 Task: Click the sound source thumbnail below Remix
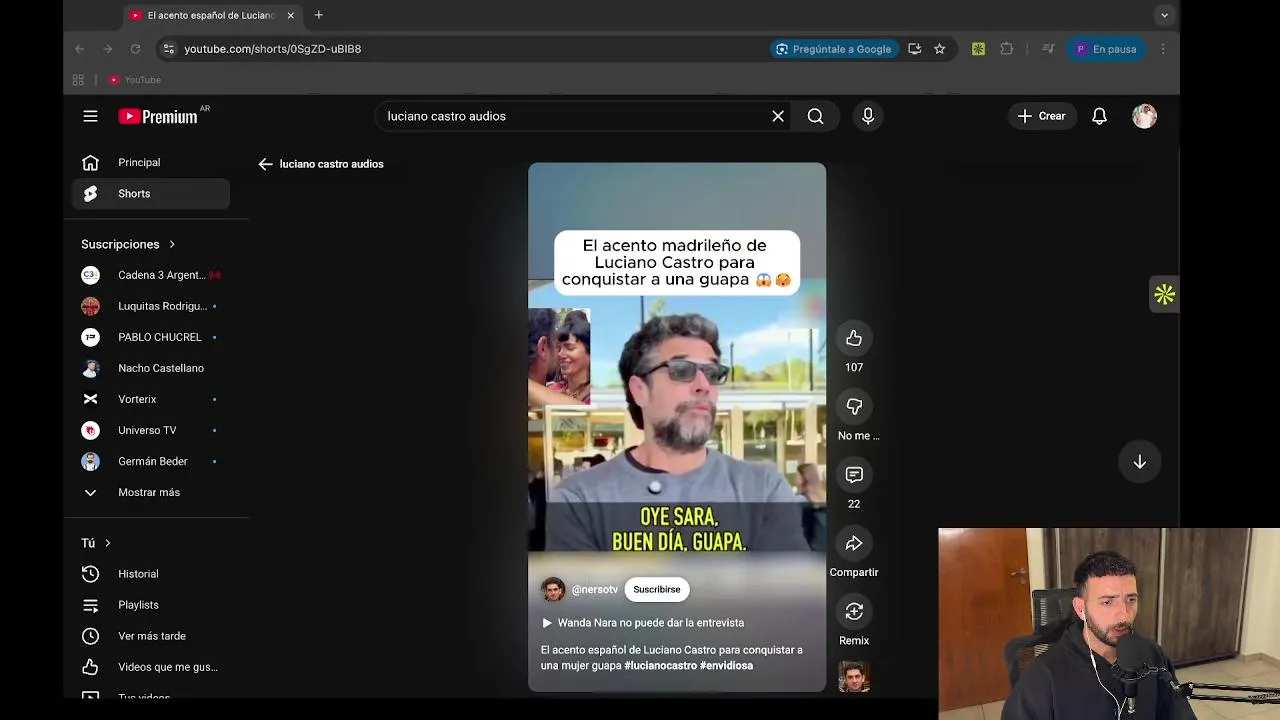(854, 677)
